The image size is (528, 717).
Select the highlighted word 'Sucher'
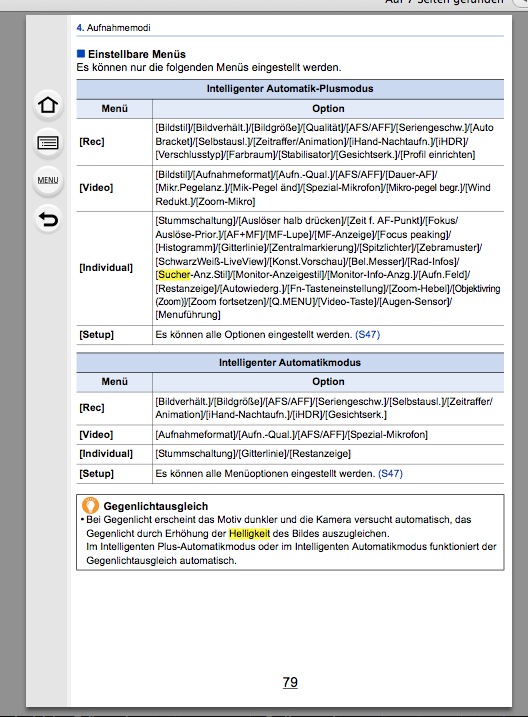click(x=174, y=274)
